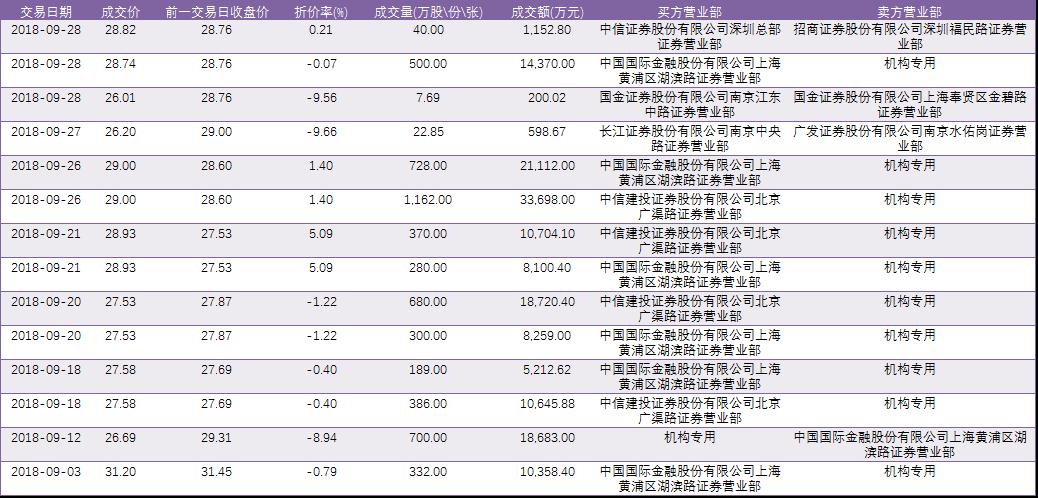Click the 386.00 volume cell
Screen dimensions: 1038x498
pyautogui.click(x=428, y=403)
